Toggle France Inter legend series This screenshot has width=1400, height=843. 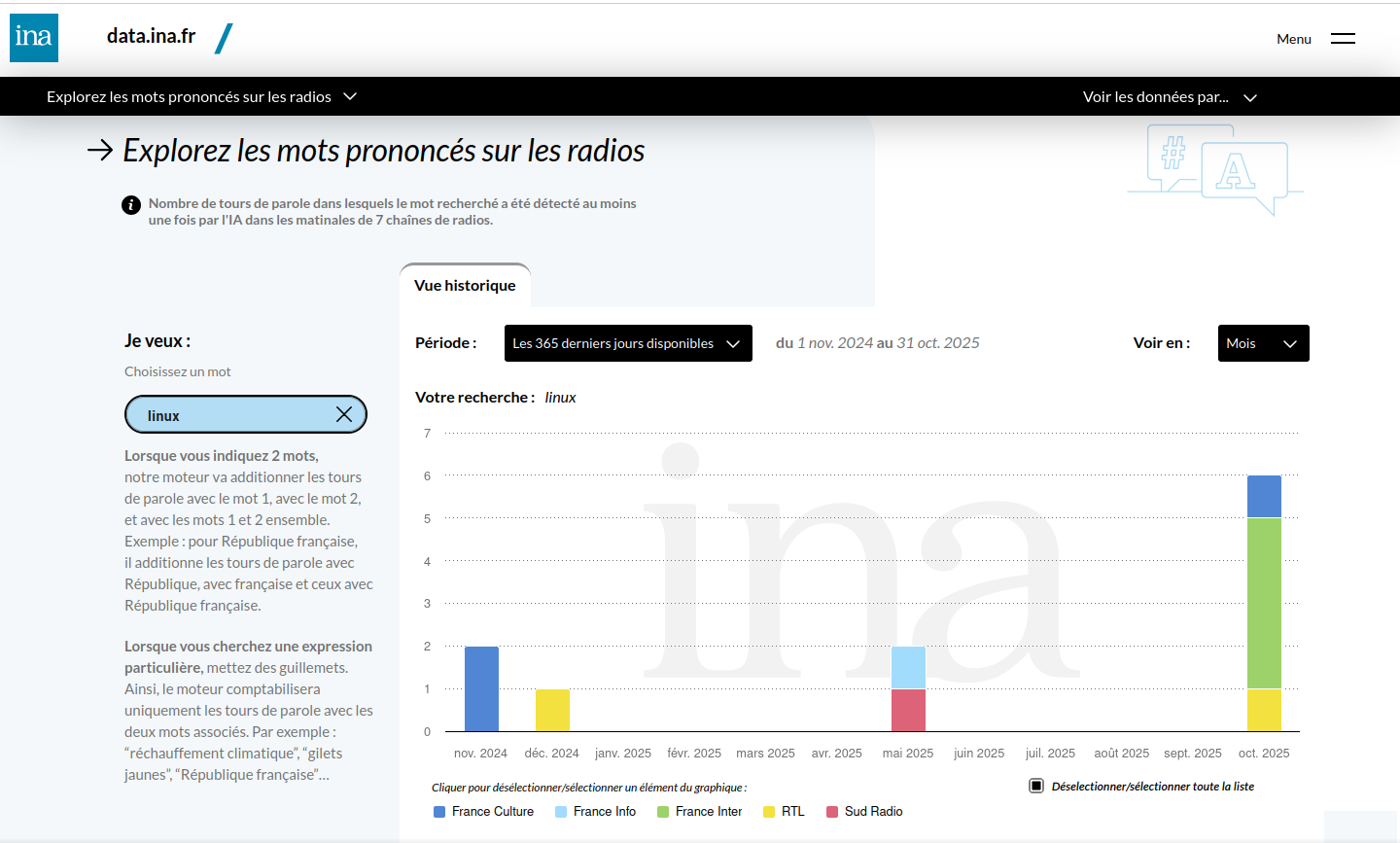point(699,812)
